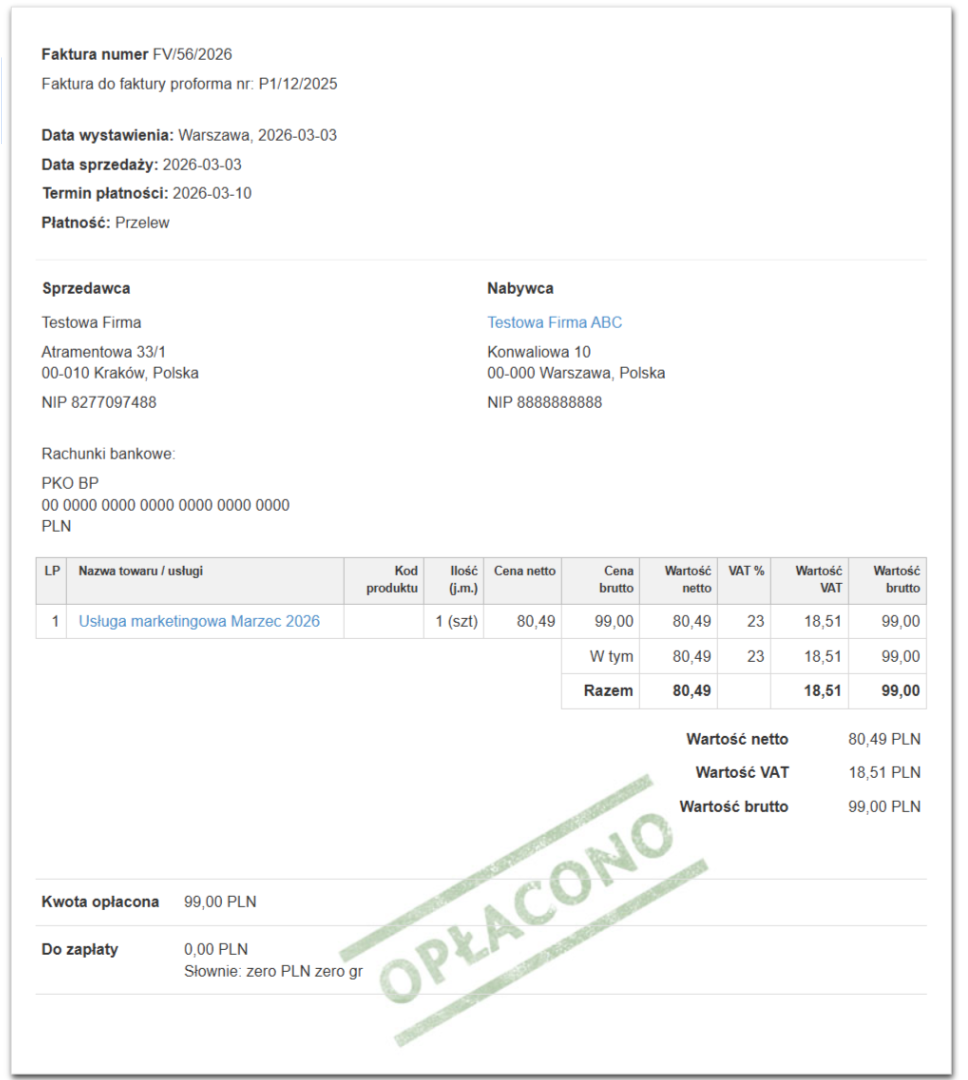968x1080 pixels.
Task: Open the Testowa Firma ABC buyer link
Action: [555, 322]
